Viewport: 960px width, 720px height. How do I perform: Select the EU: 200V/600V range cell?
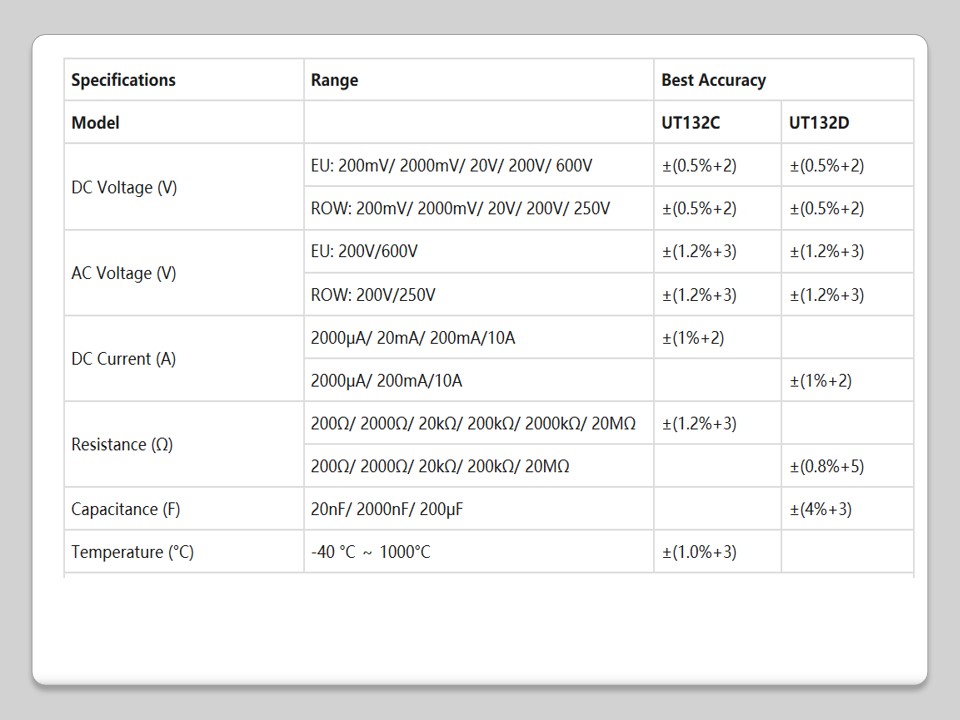[364, 251]
